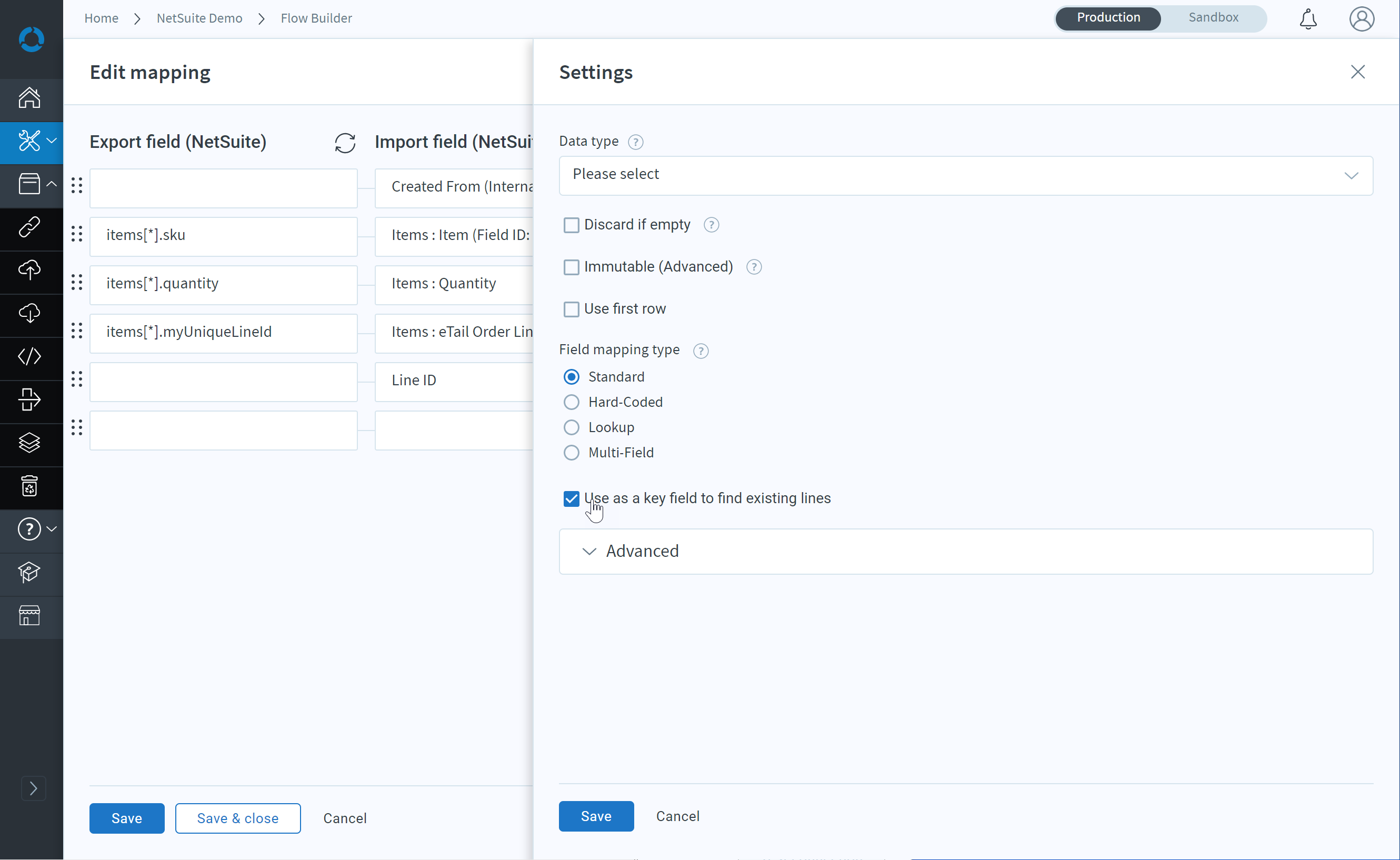Select the Hard-Coded mapping type
1400x860 pixels.
571,402
